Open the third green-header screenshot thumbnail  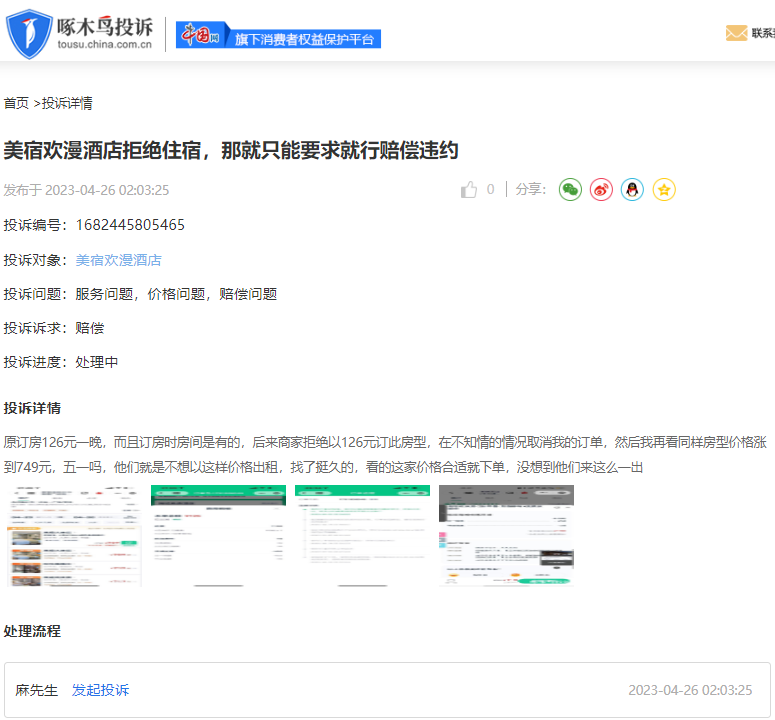point(362,536)
